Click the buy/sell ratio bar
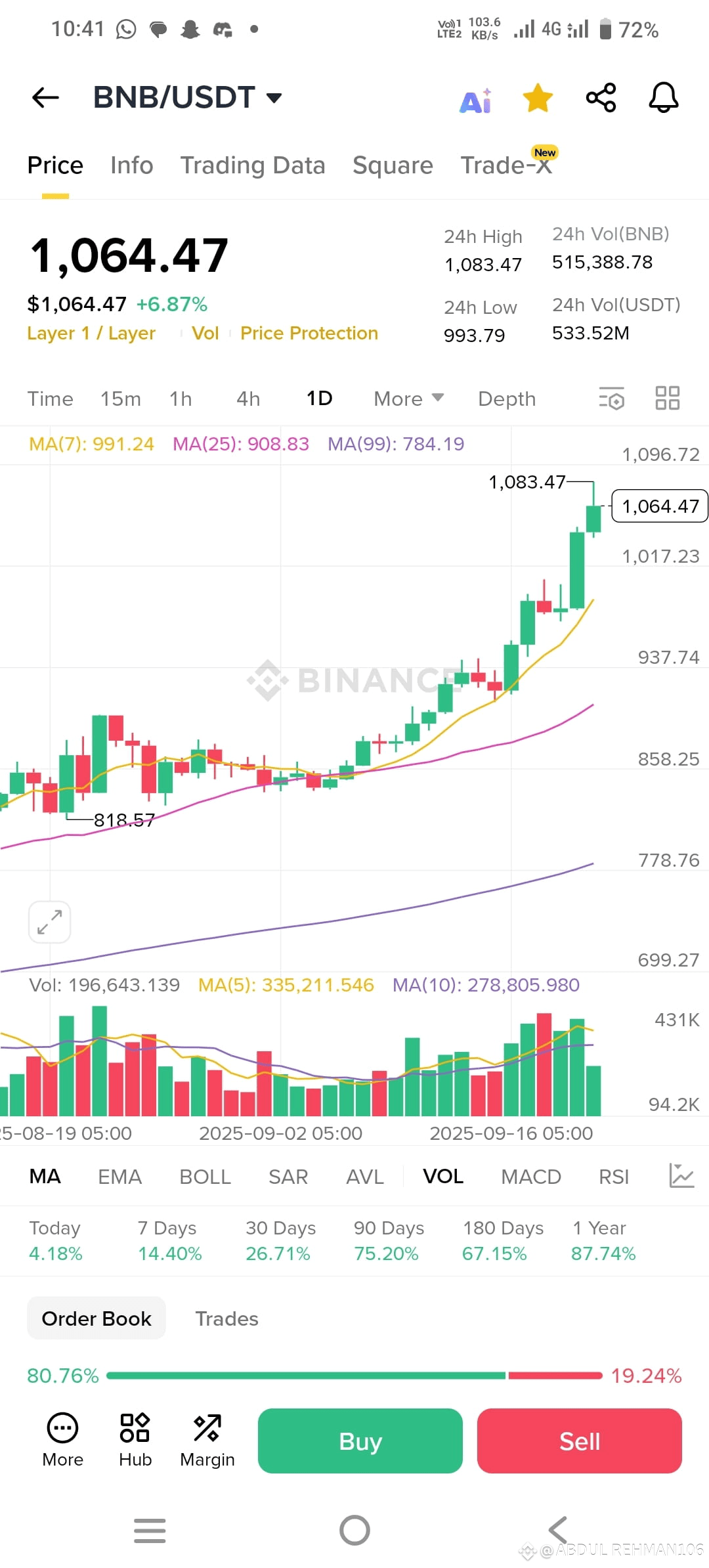This screenshot has height=1568, width=709. tap(354, 1376)
